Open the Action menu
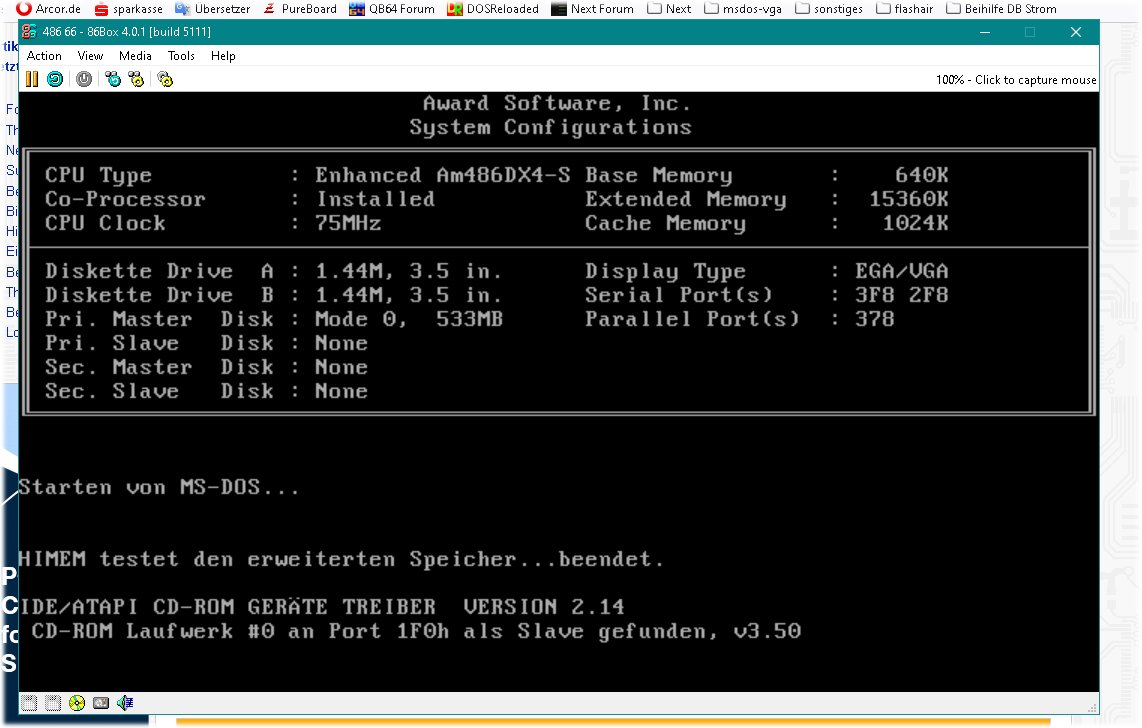1142x728 pixels. click(x=44, y=56)
